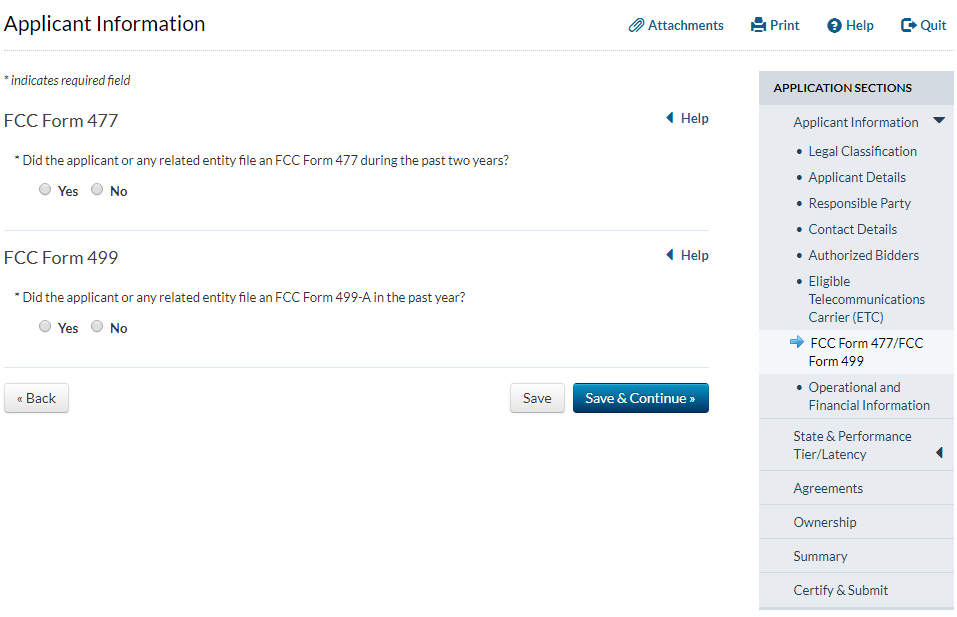This screenshot has width=957, height=617.
Task: Open the Agreements section
Action: (x=828, y=488)
